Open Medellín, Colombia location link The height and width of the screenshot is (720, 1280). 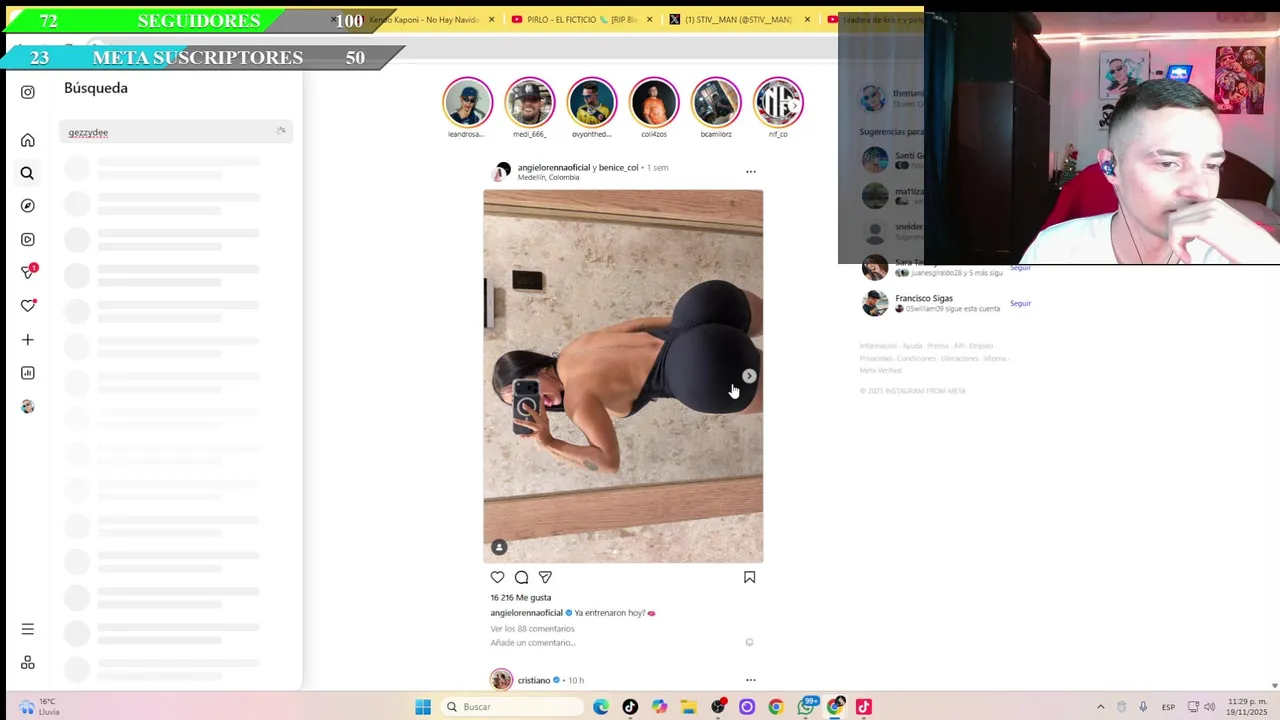coord(548,178)
